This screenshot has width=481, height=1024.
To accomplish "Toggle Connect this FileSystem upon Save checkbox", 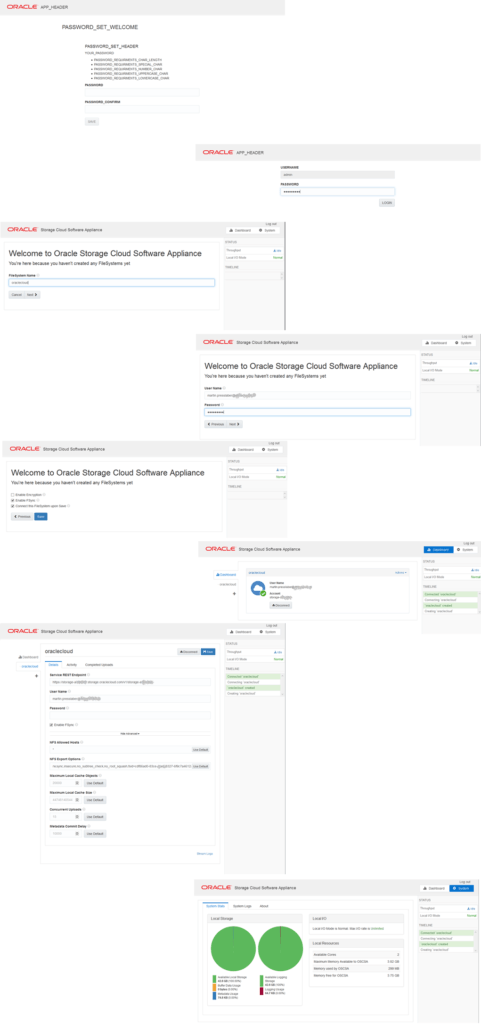I will coord(12,505).
